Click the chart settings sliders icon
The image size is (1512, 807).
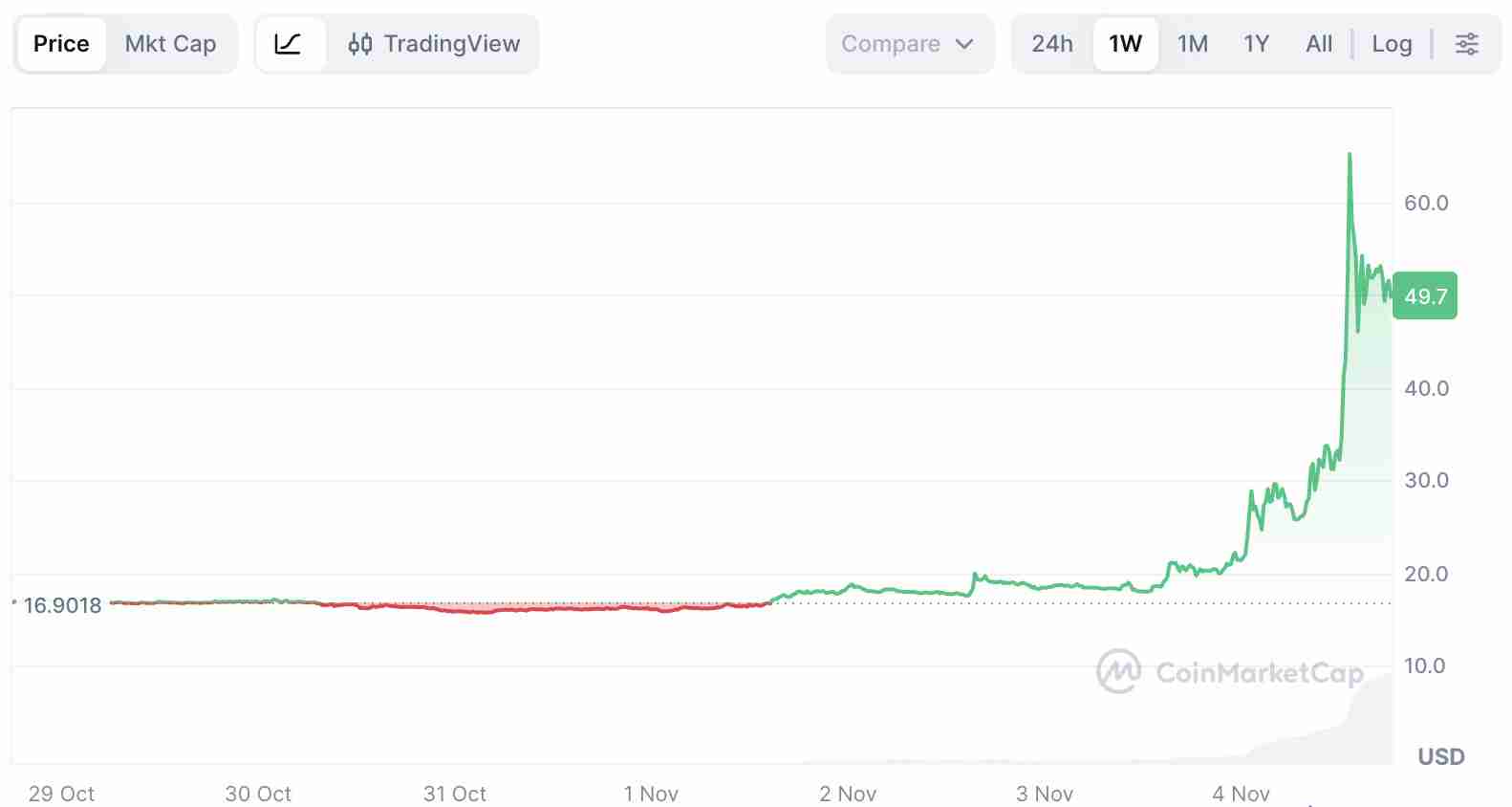[1468, 44]
